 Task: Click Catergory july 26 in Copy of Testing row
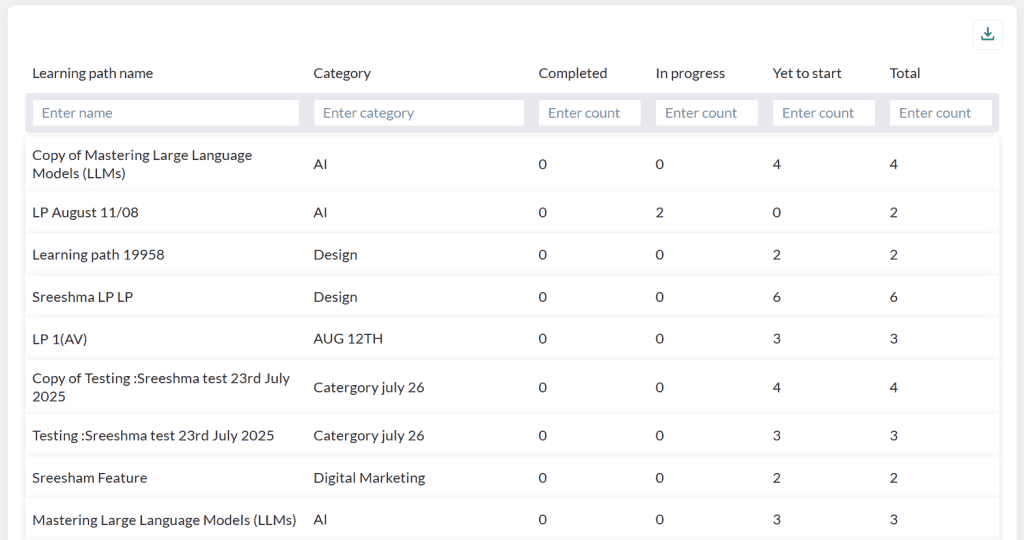pyautogui.click(x=369, y=387)
